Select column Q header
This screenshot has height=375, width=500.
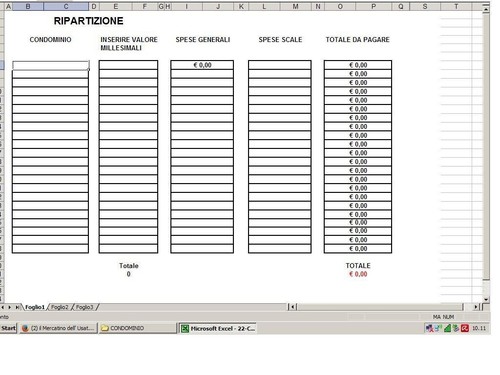401,6
